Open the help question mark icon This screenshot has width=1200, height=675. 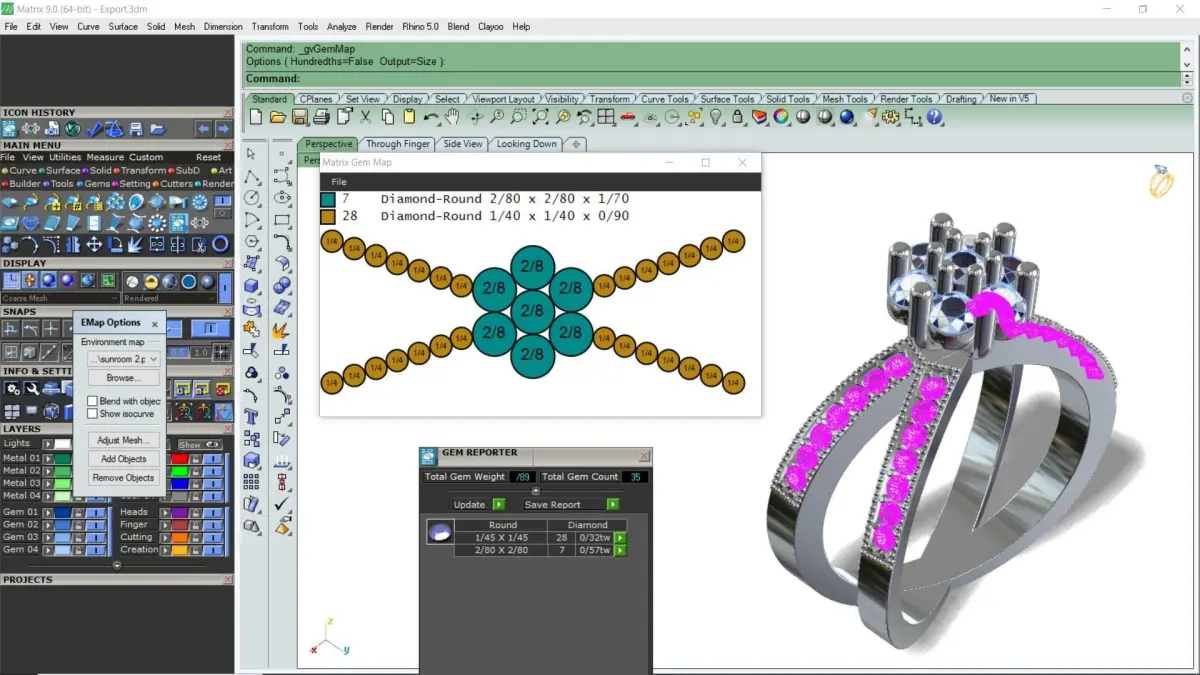934,117
